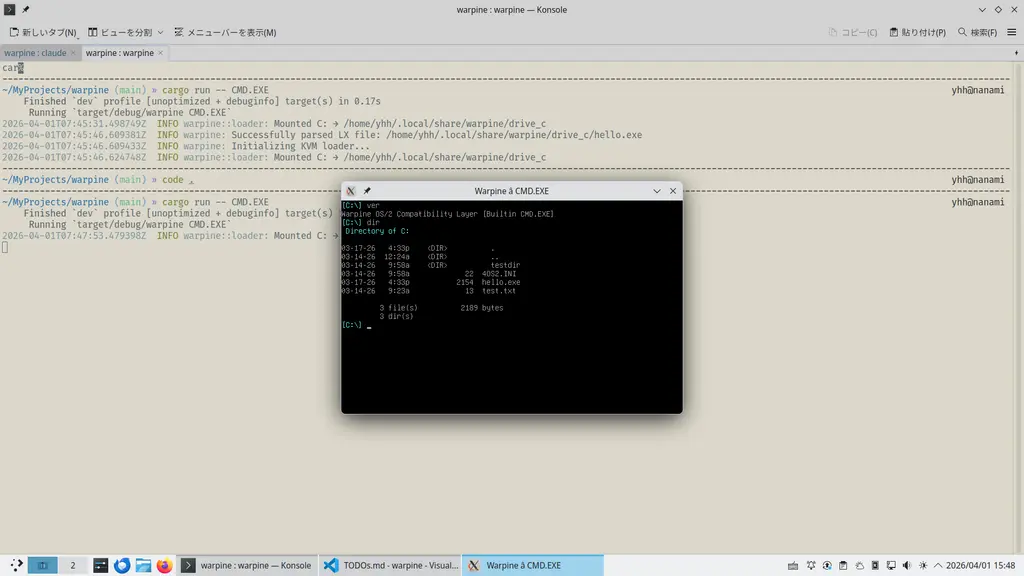Click the 検索 search button

pyautogui.click(x=978, y=32)
